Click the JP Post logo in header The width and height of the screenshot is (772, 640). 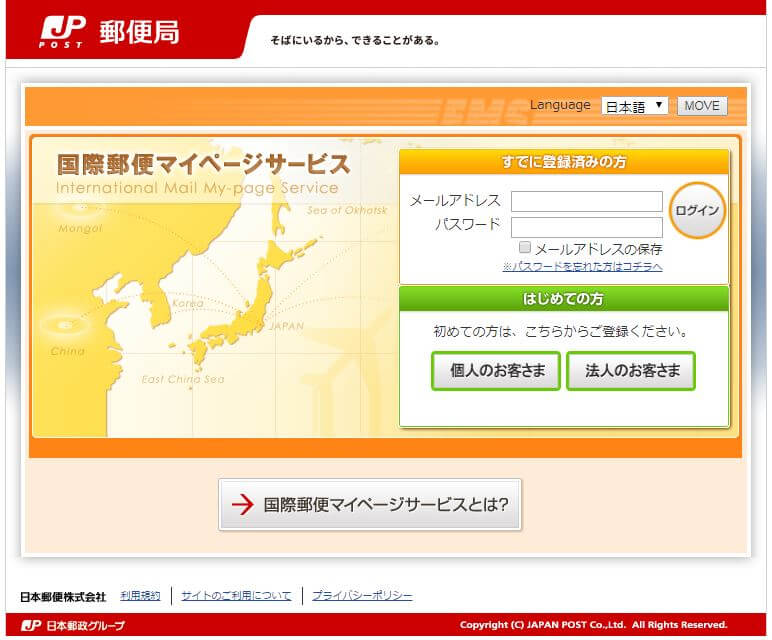coord(62,32)
